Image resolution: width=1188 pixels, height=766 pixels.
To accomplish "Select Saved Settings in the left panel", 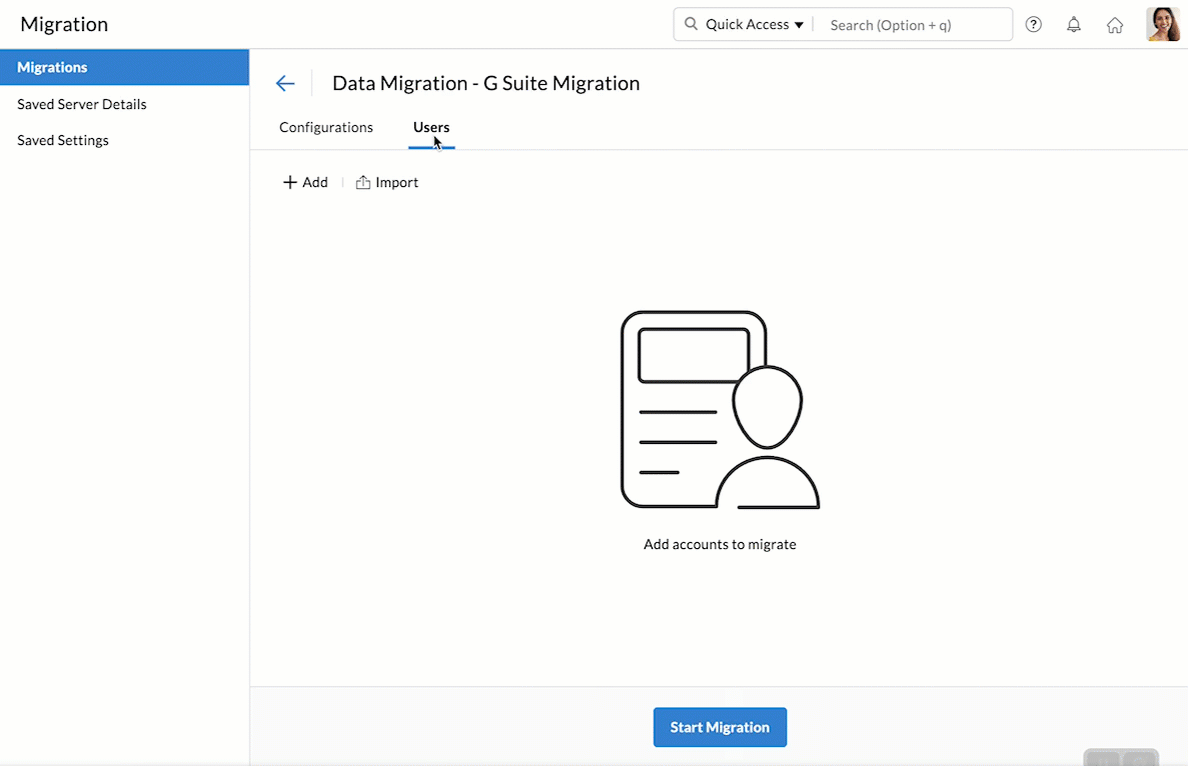I will (x=62, y=140).
